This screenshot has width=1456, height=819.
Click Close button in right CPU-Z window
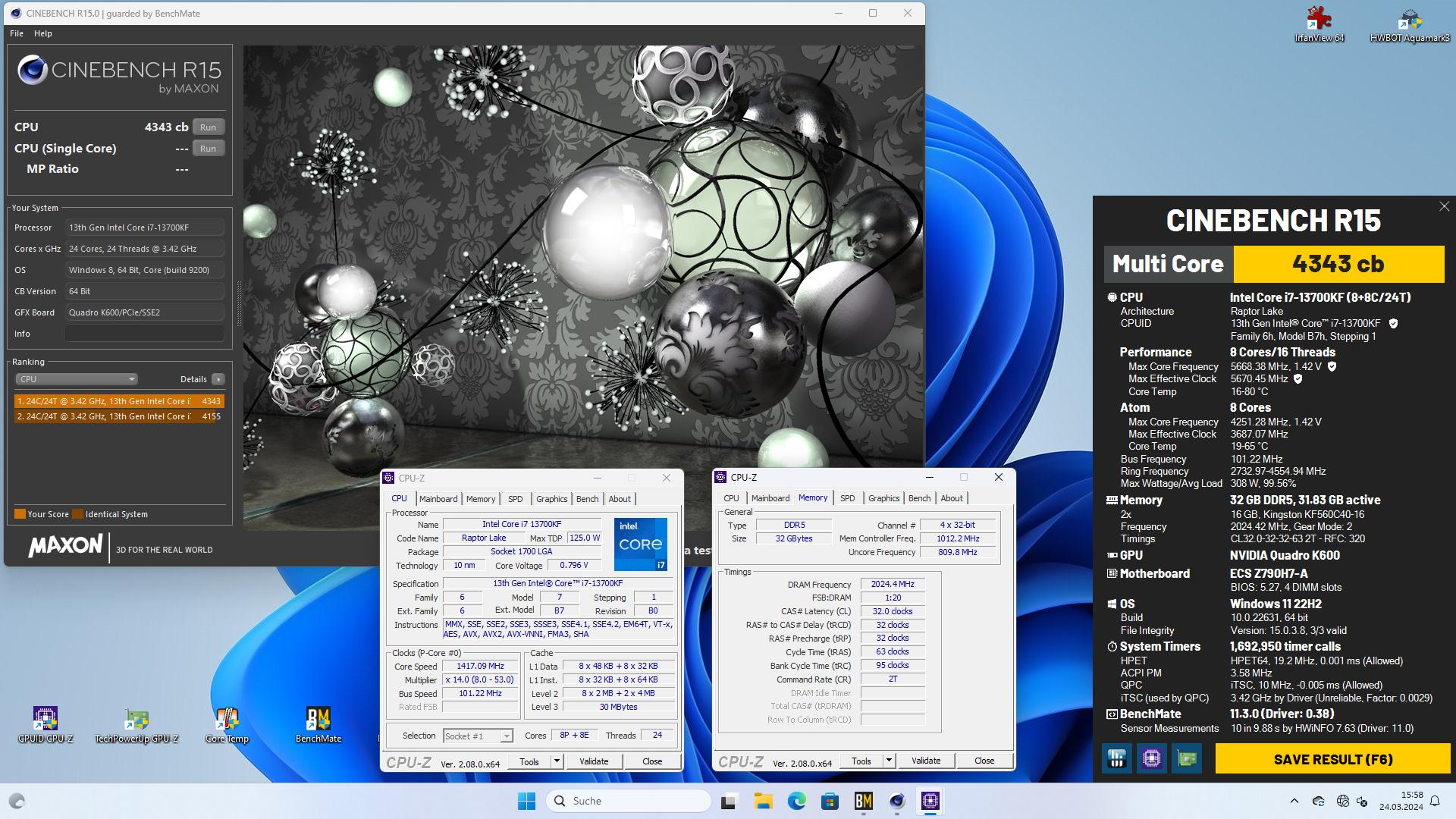[x=984, y=761]
